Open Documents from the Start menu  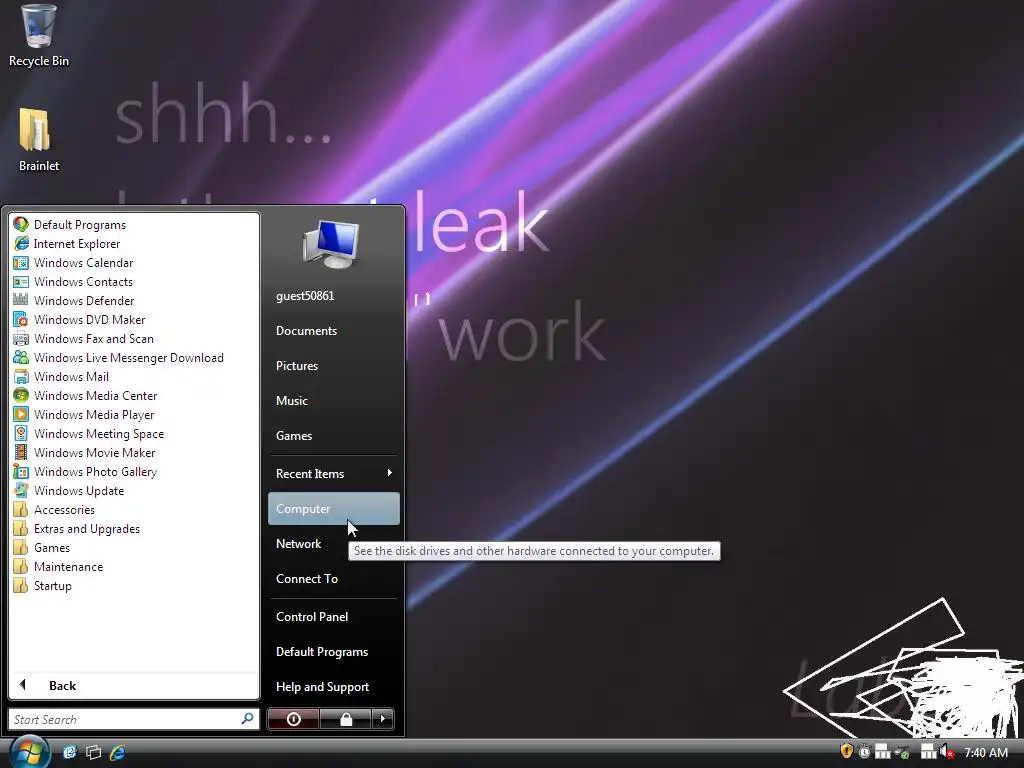pos(333,330)
